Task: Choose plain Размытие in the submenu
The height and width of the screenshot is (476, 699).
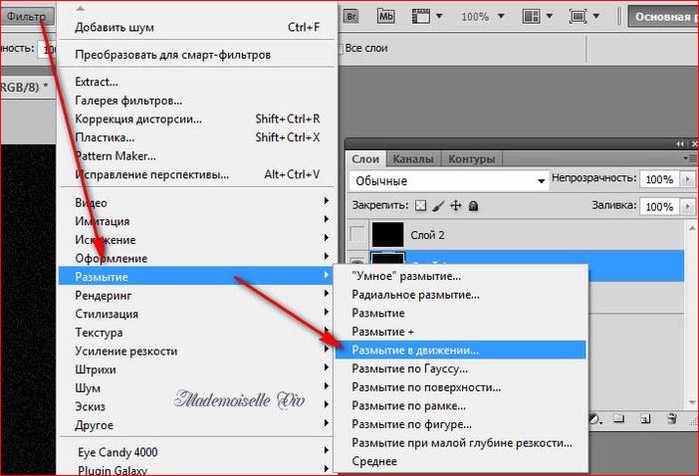Action: 461,313
